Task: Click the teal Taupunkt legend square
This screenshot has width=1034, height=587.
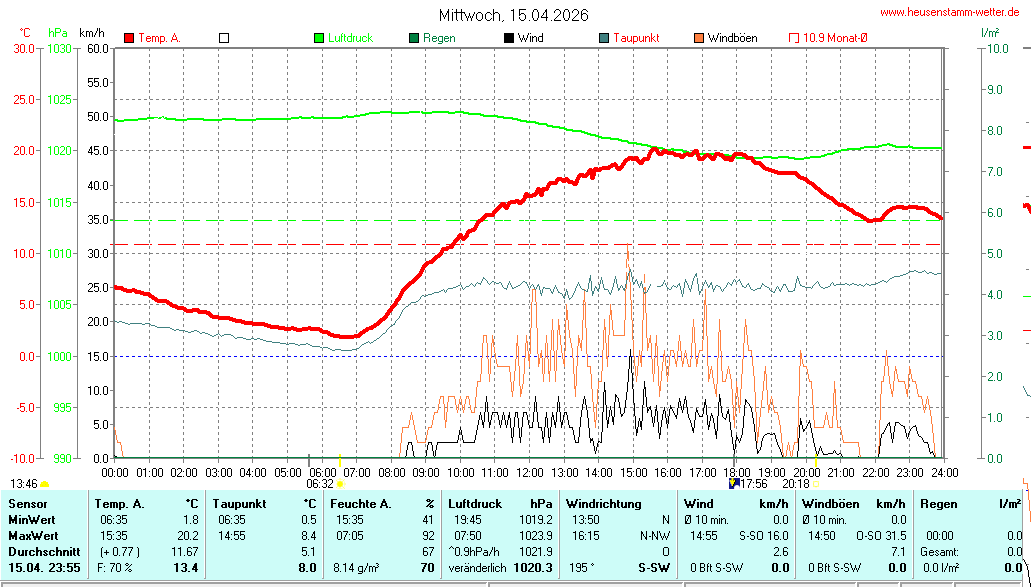Action: (604, 38)
